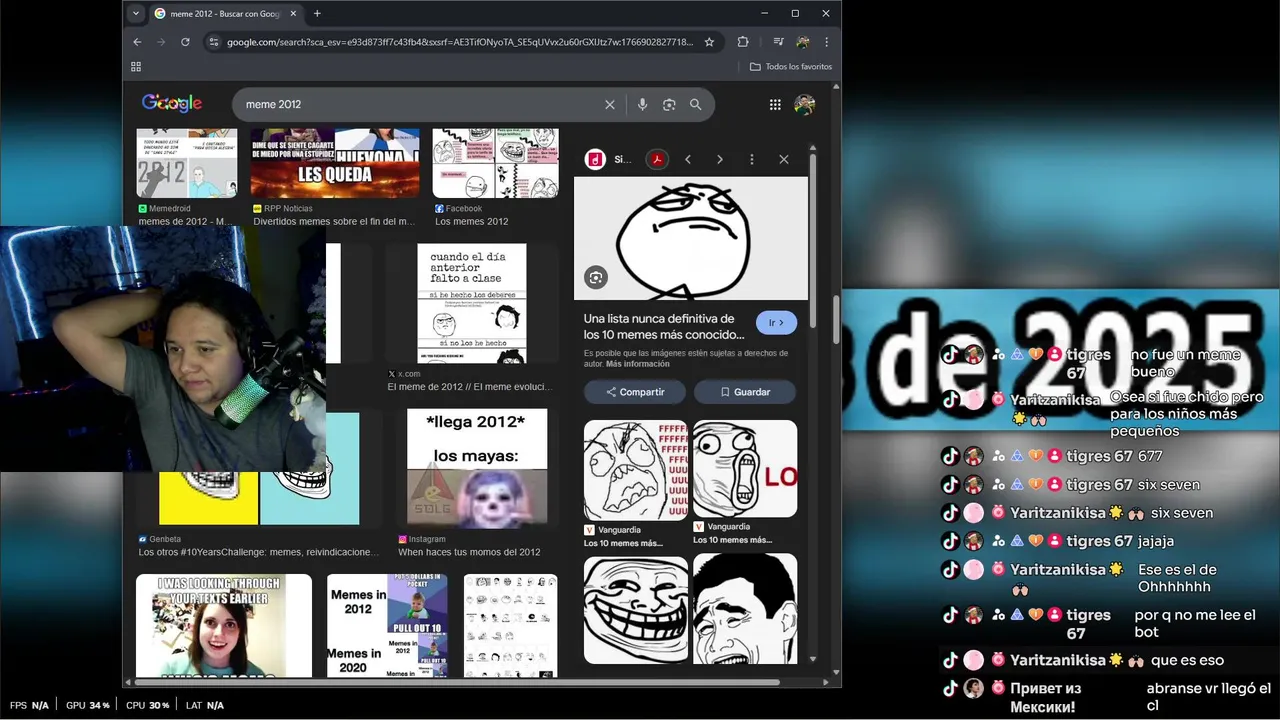Screen dimensions: 1280x720
Task: Open the media controls icon in Chrome toolbar
Action: [x=778, y=42]
